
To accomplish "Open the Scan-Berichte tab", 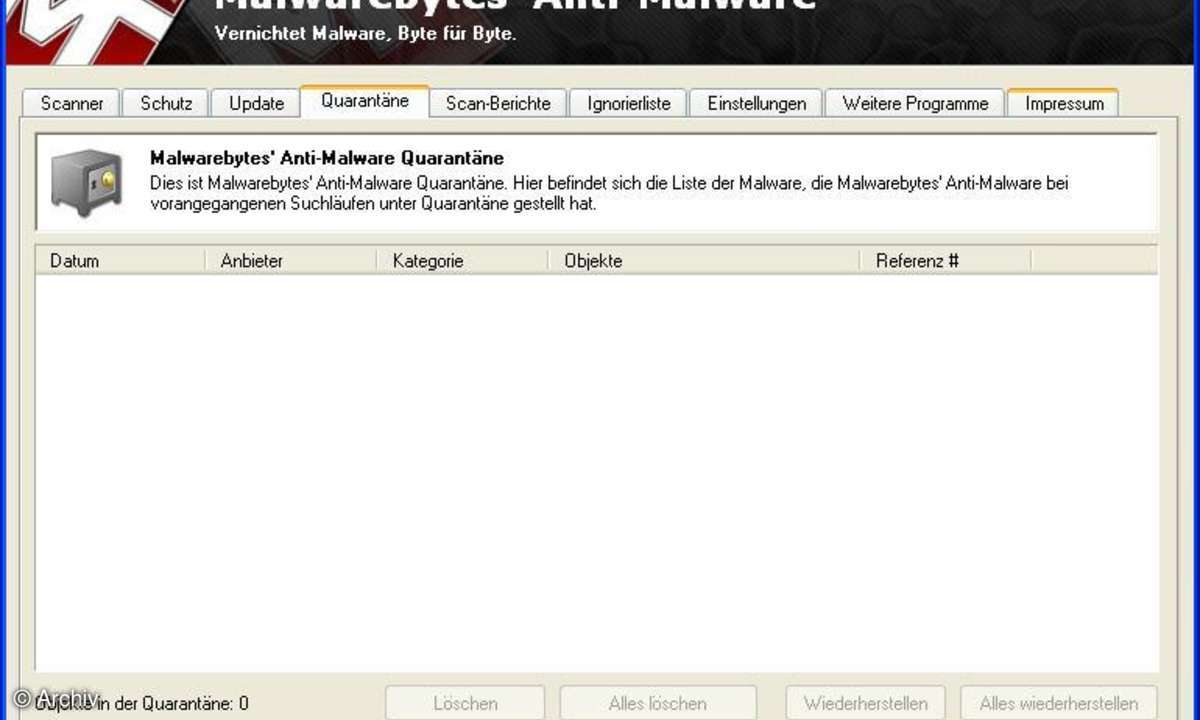I will point(498,103).
